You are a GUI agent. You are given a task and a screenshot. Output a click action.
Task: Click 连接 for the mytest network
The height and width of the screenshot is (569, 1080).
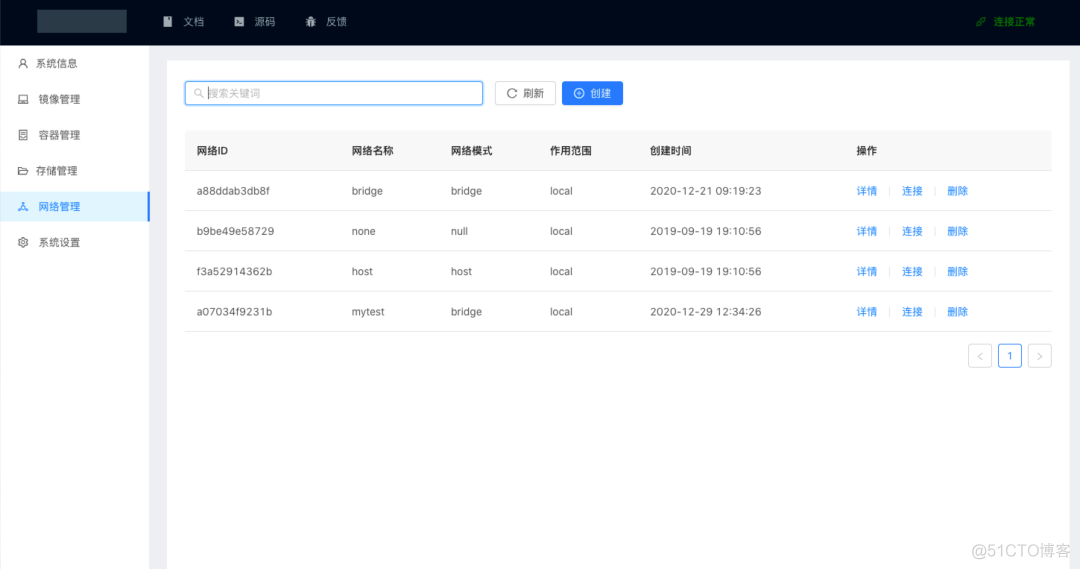[912, 312]
